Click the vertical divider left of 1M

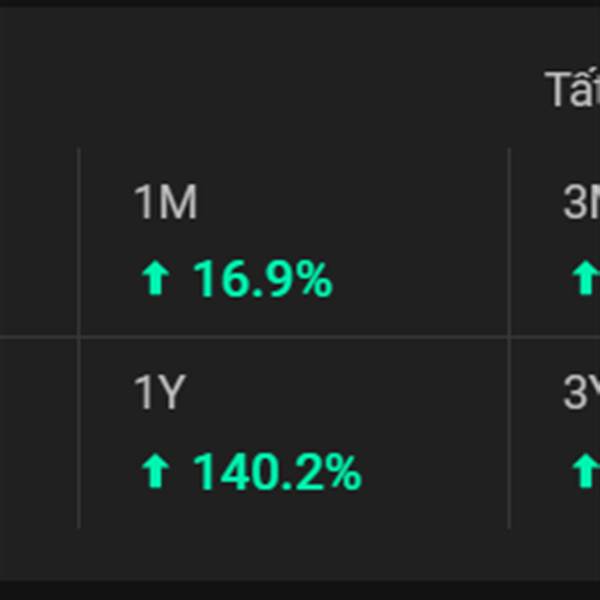(79, 242)
